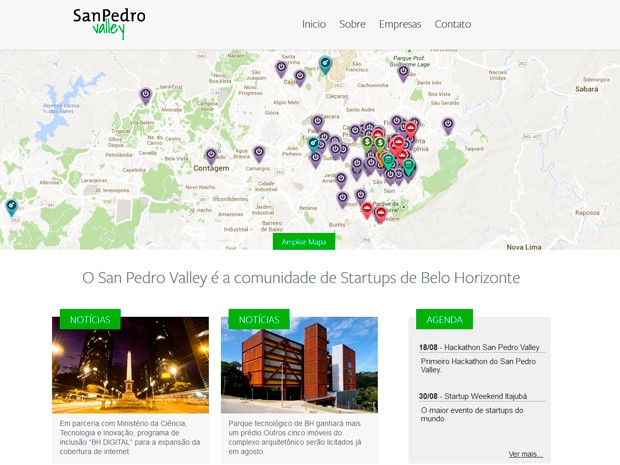Open the red building news thumbnail
The width and height of the screenshot is (620, 465).
point(299,365)
